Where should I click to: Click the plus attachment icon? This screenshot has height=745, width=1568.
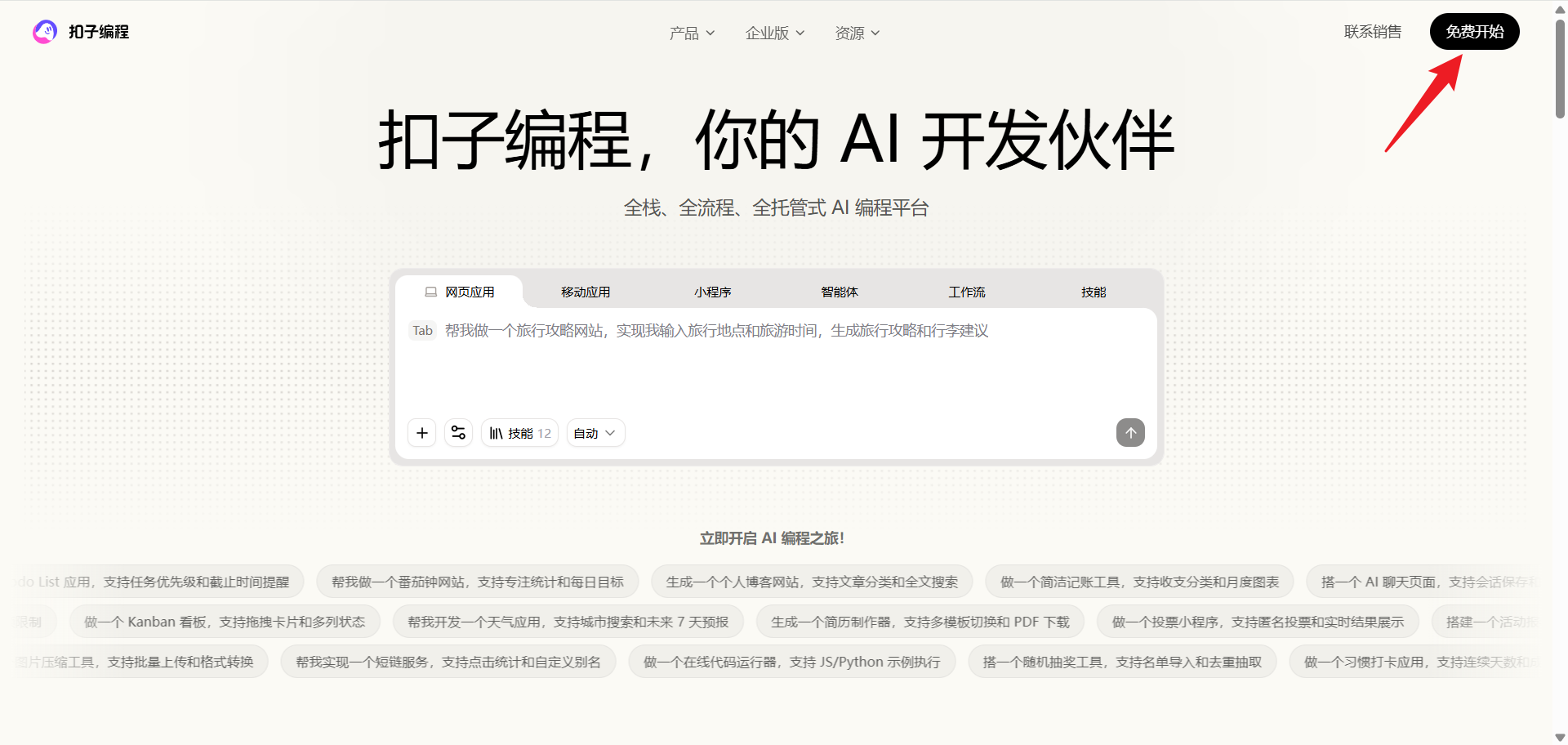[422, 433]
